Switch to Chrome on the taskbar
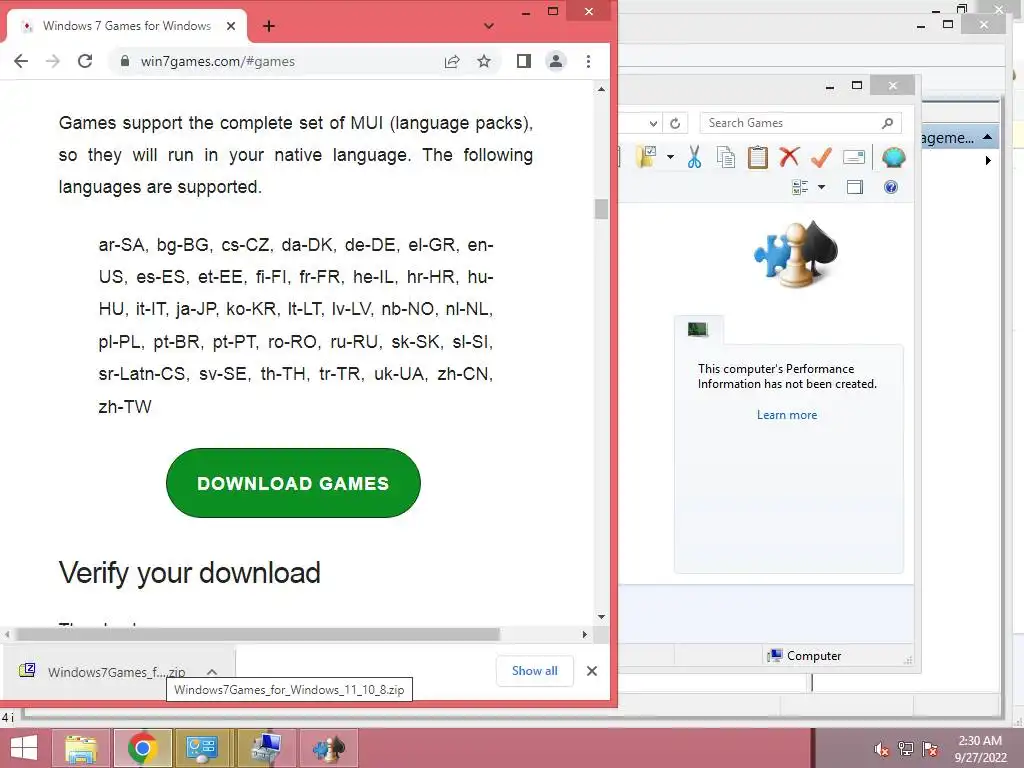 point(142,748)
